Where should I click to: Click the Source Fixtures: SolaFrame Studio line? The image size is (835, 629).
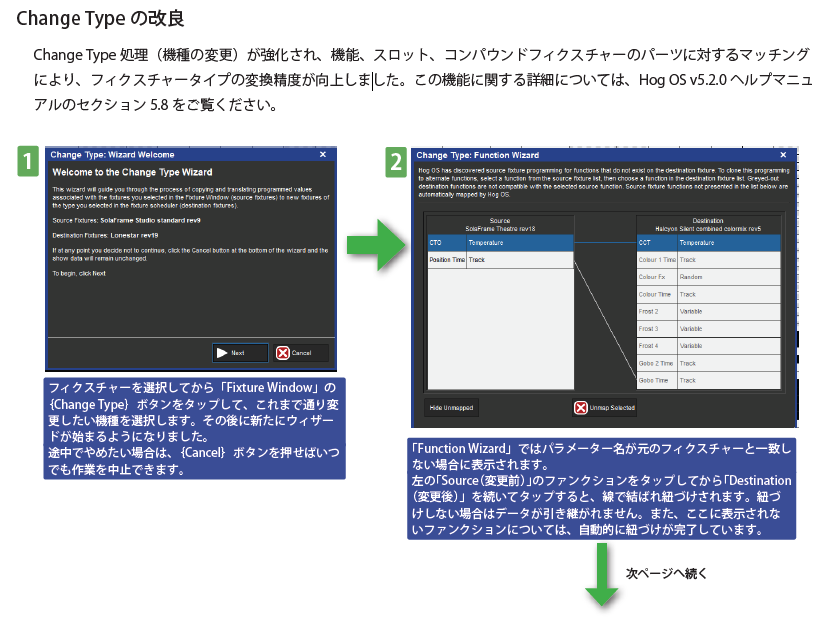click(x=126, y=220)
